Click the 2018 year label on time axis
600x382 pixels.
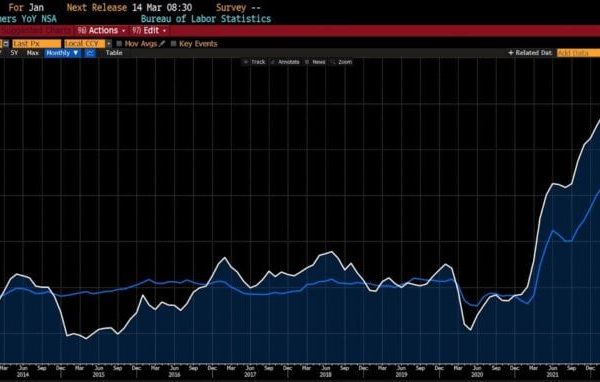325,375
